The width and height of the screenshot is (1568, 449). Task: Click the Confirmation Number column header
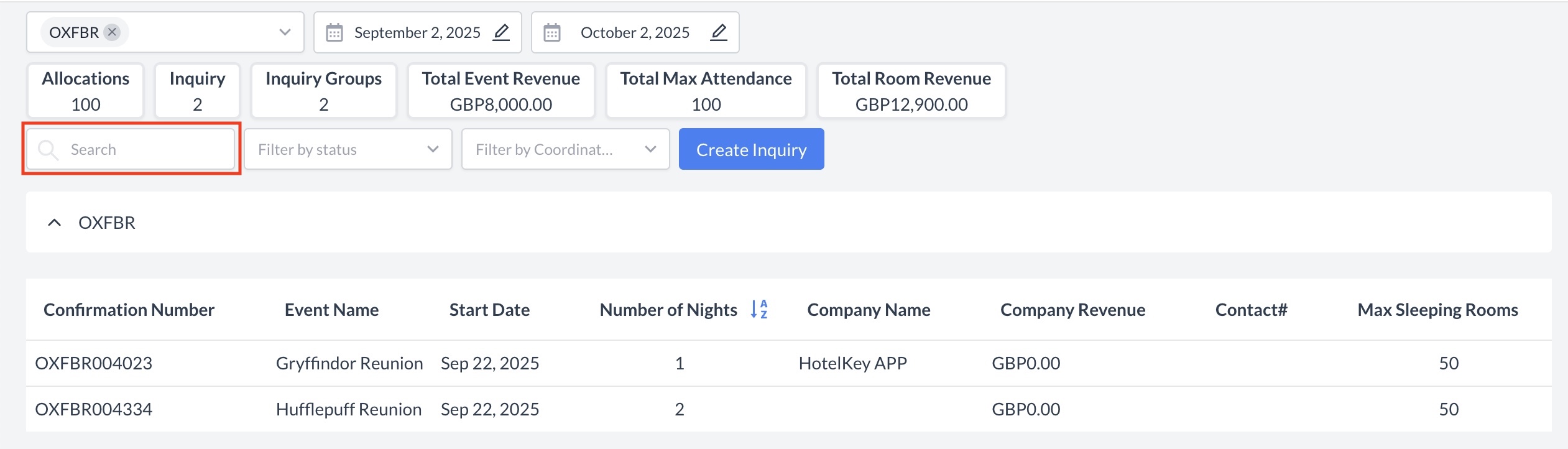(x=129, y=310)
